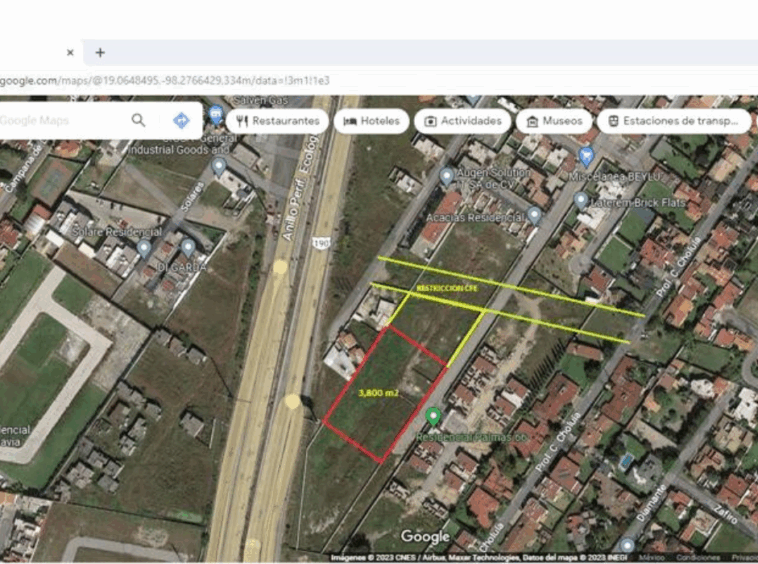Filter map by Actividades

coord(461,121)
